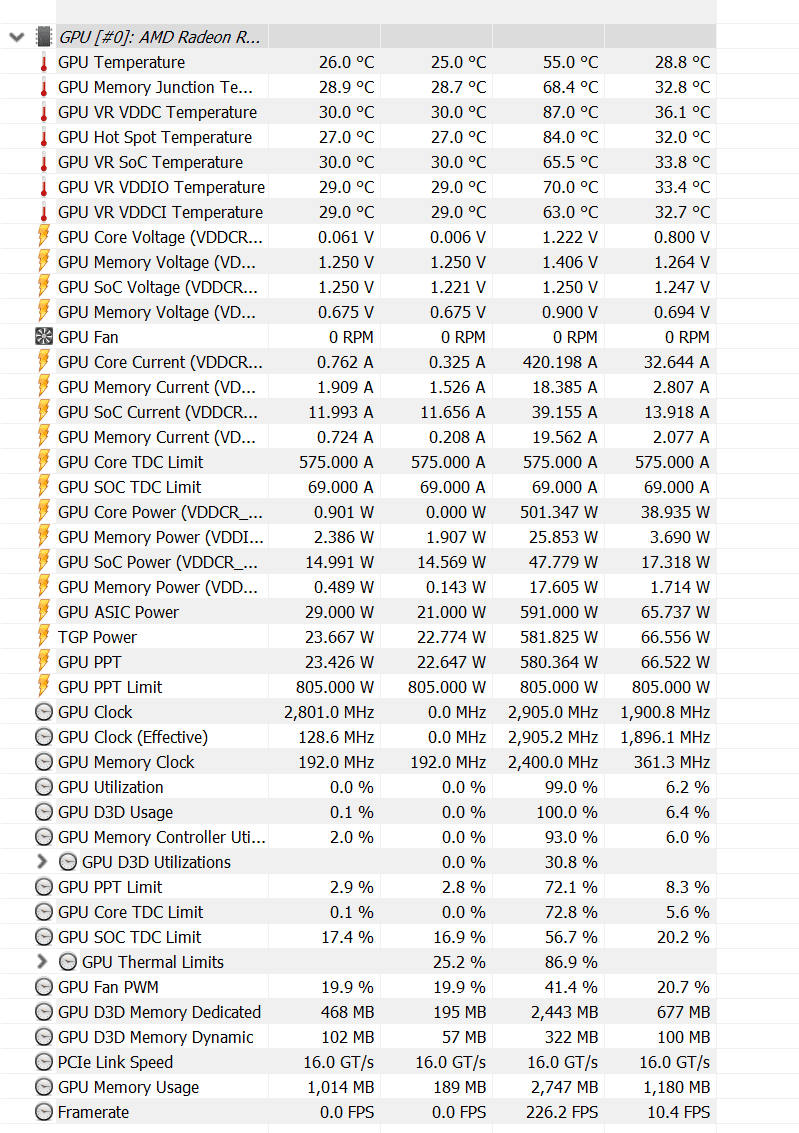The image size is (799, 1133).
Task: Select the GPU D3D Memory Dynamic label
Action: [155, 1037]
